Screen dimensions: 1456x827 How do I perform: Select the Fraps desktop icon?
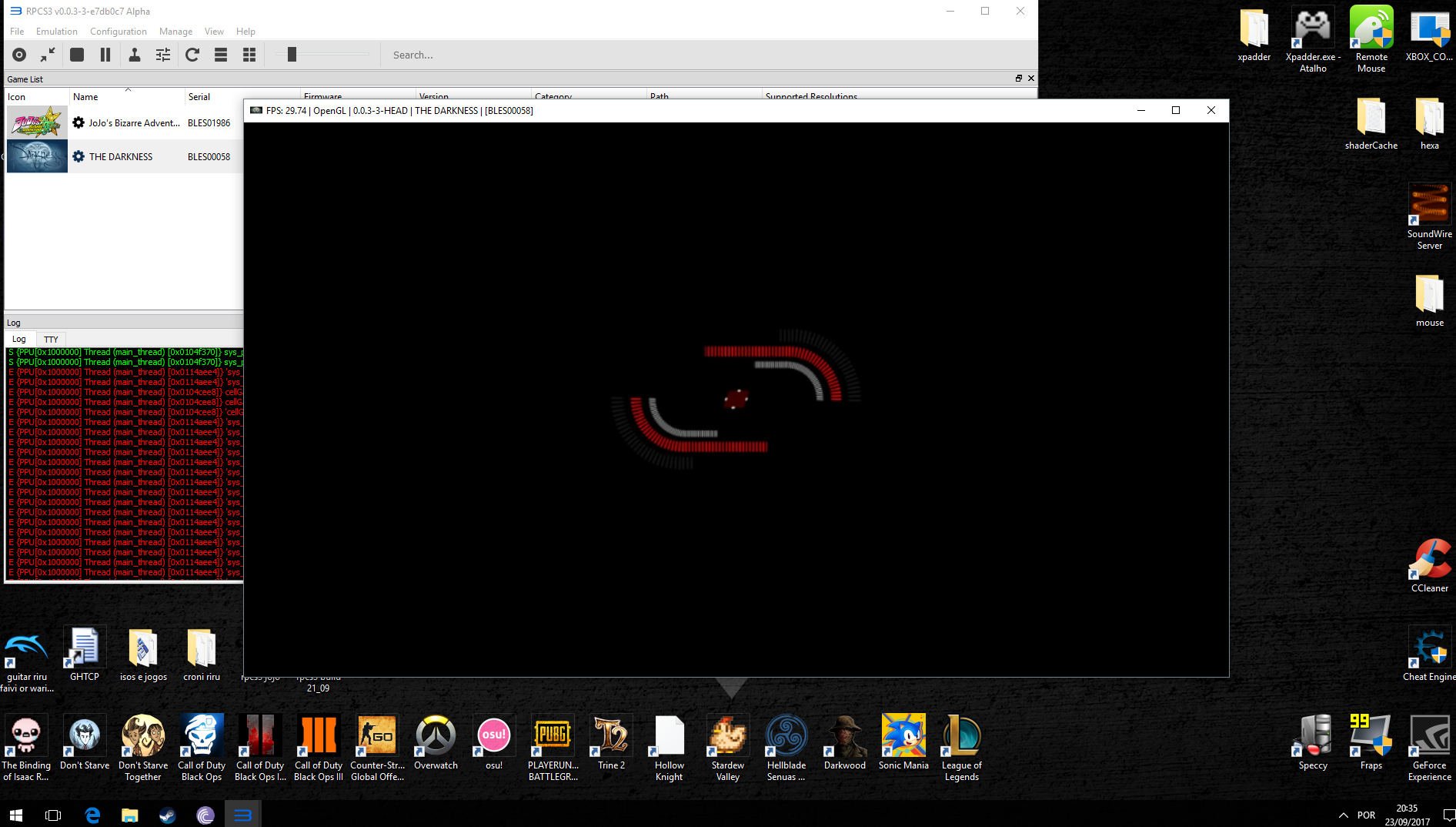point(1371,742)
